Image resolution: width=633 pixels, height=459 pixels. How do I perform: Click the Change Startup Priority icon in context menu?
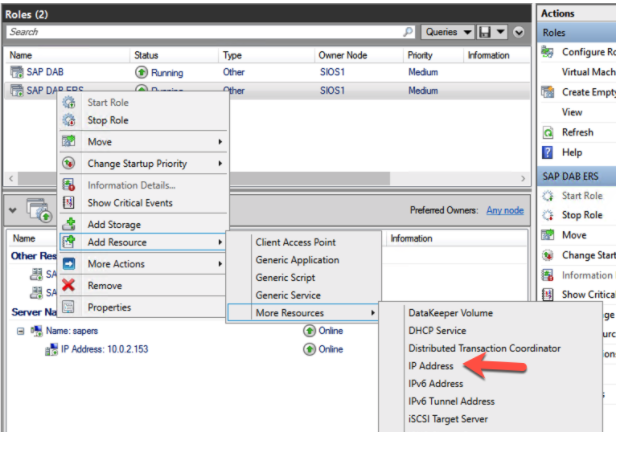pos(69,163)
